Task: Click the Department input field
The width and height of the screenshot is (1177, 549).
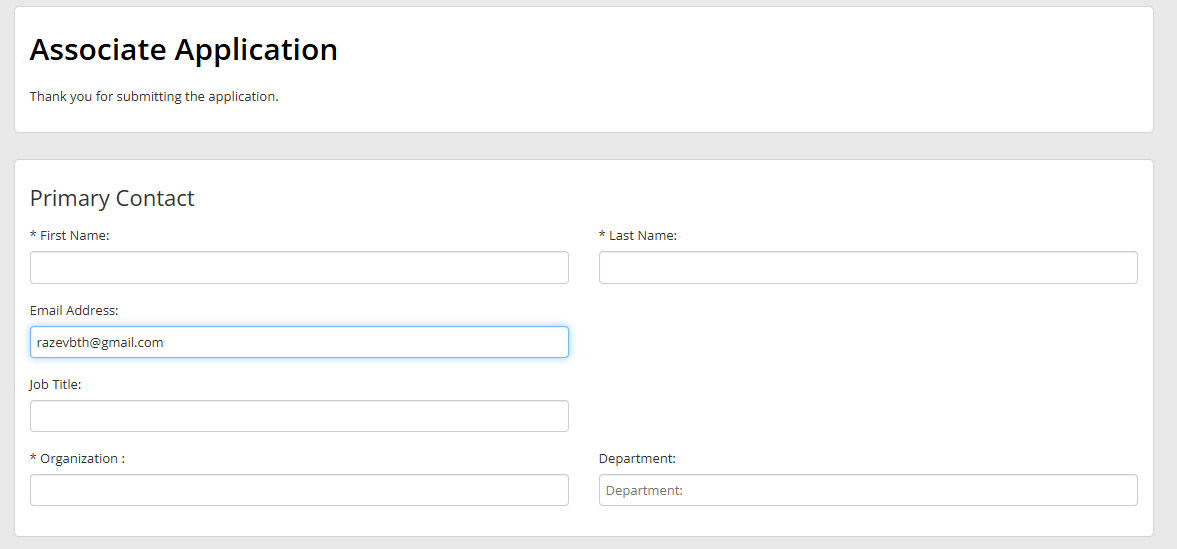Action: point(868,490)
